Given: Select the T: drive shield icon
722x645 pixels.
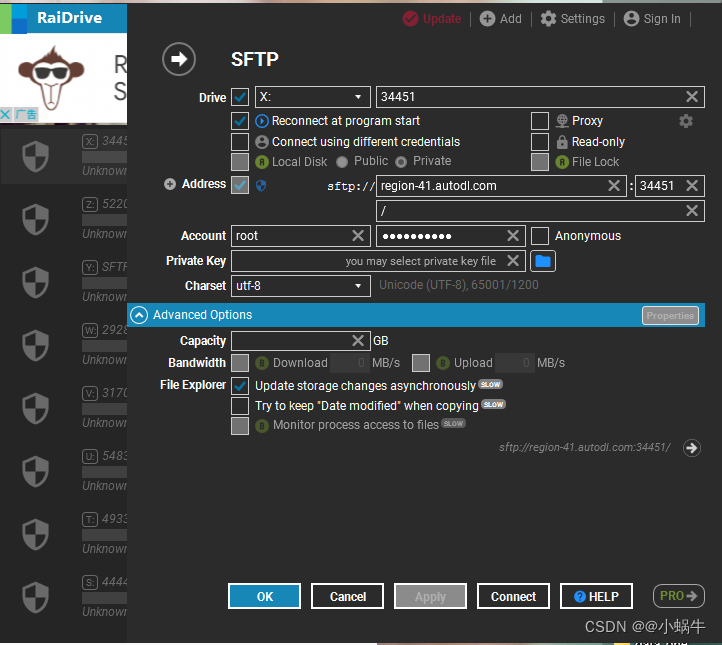Looking at the screenshot, I should 35,535.
